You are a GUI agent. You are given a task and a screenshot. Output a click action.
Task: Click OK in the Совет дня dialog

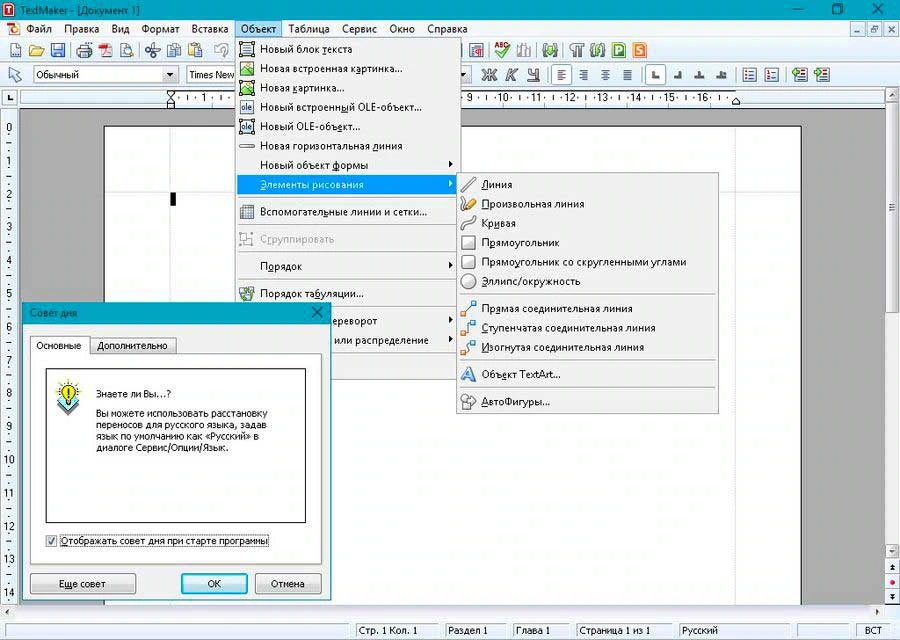tap(214, 584)
